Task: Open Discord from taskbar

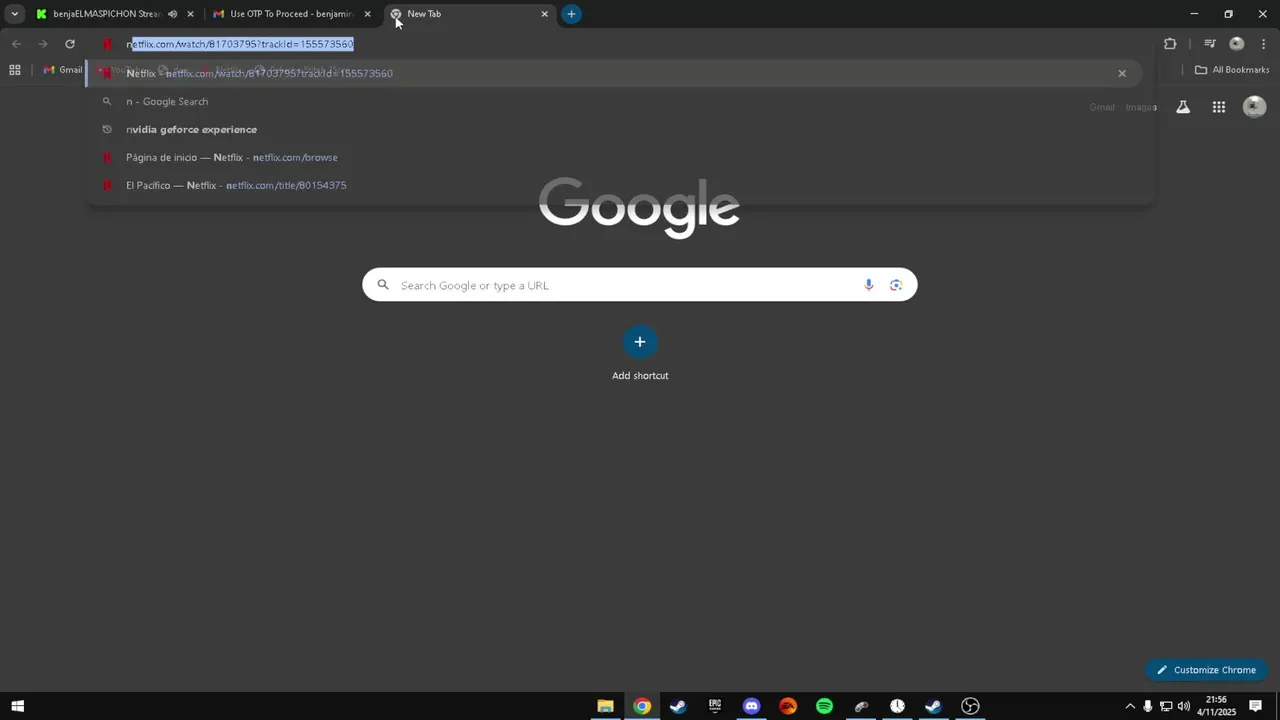Action: click(751, 706)
